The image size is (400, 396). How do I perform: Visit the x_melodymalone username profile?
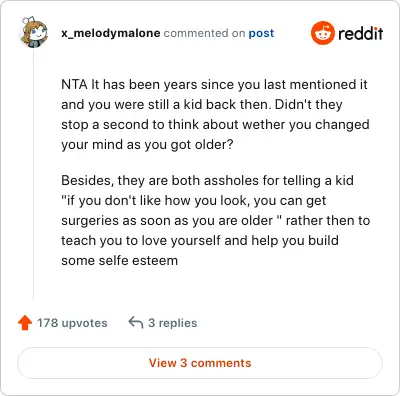coord(111,33)
